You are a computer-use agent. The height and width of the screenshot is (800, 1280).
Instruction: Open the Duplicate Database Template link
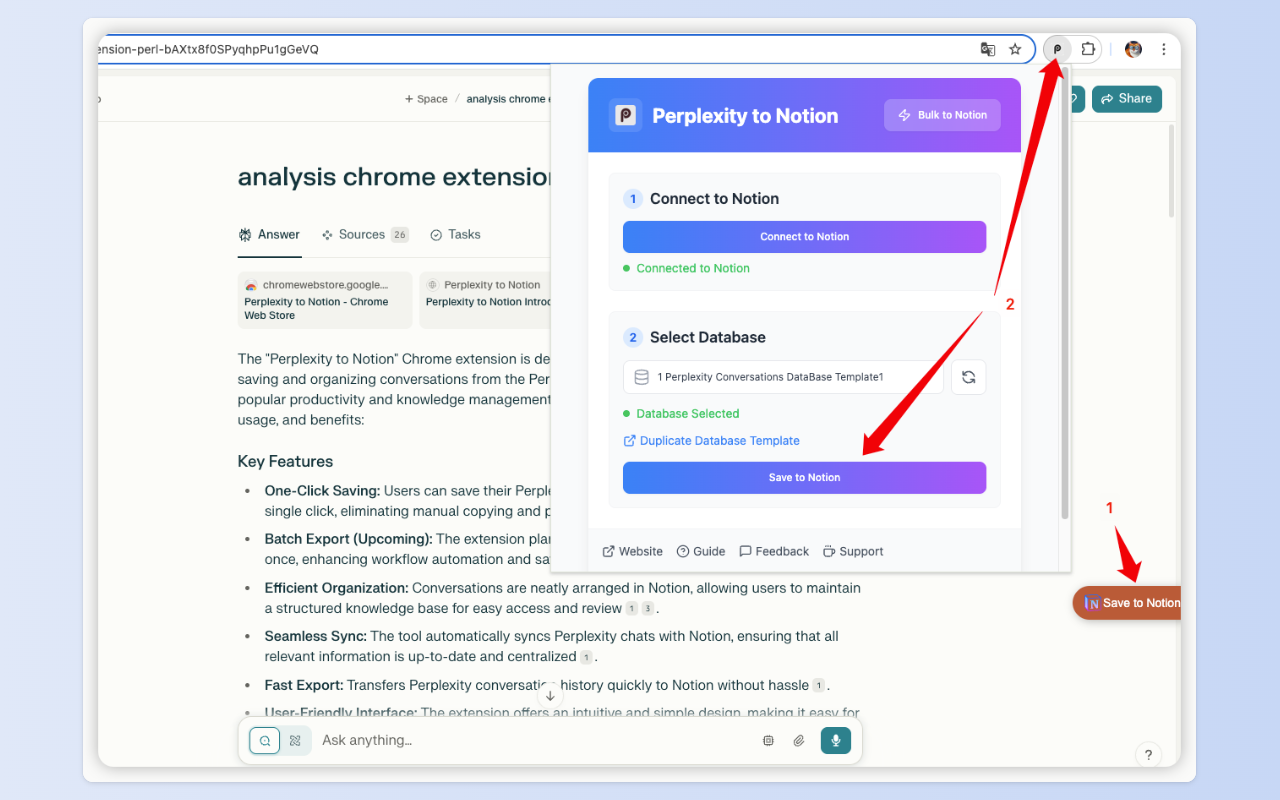point(719,441)
